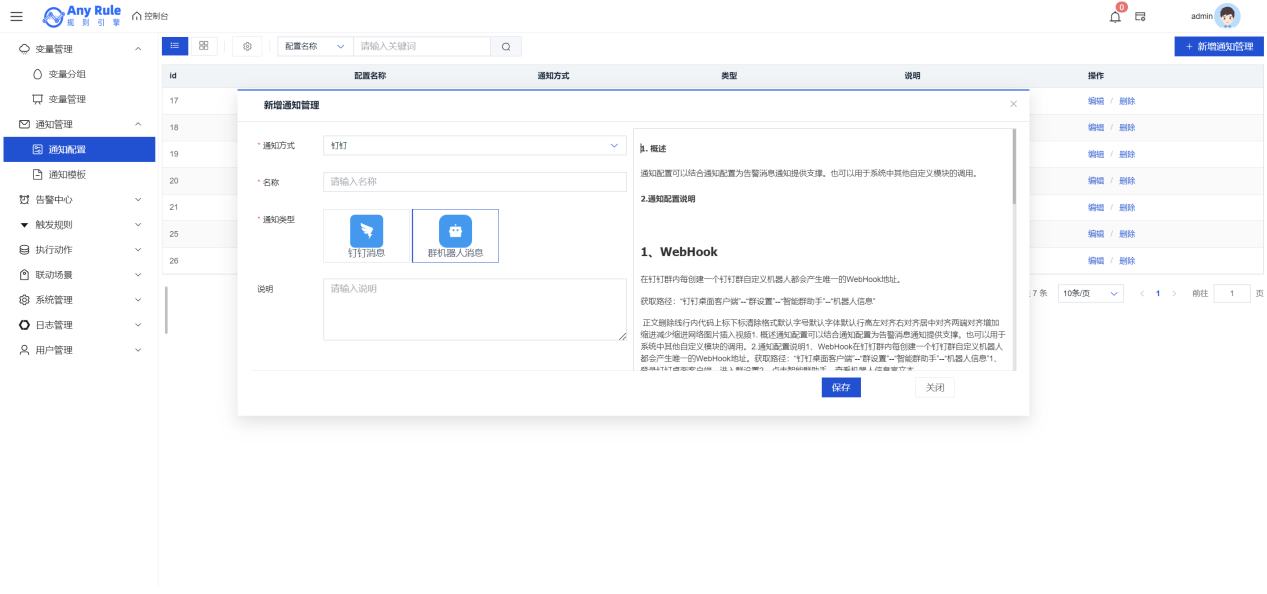Click the icon beside the notification bell
Screen dimensions: 1267x594
tap(1140, 16)
